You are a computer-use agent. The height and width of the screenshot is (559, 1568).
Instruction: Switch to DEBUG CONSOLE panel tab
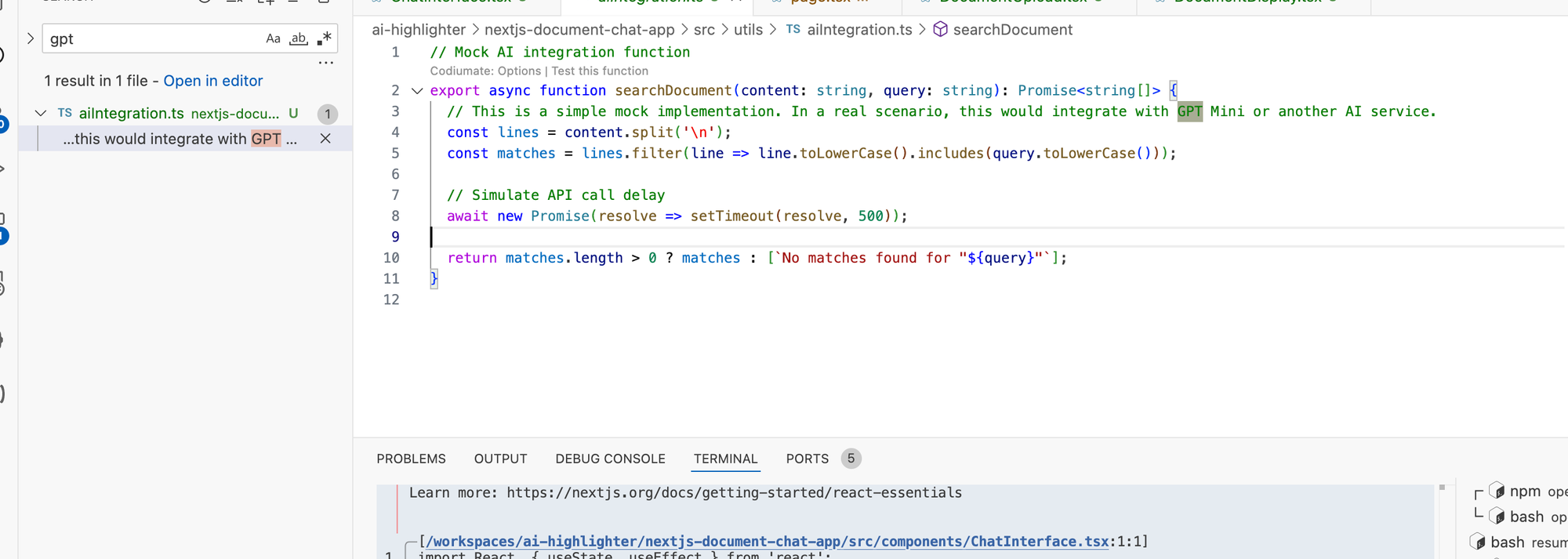pos(610,459)
